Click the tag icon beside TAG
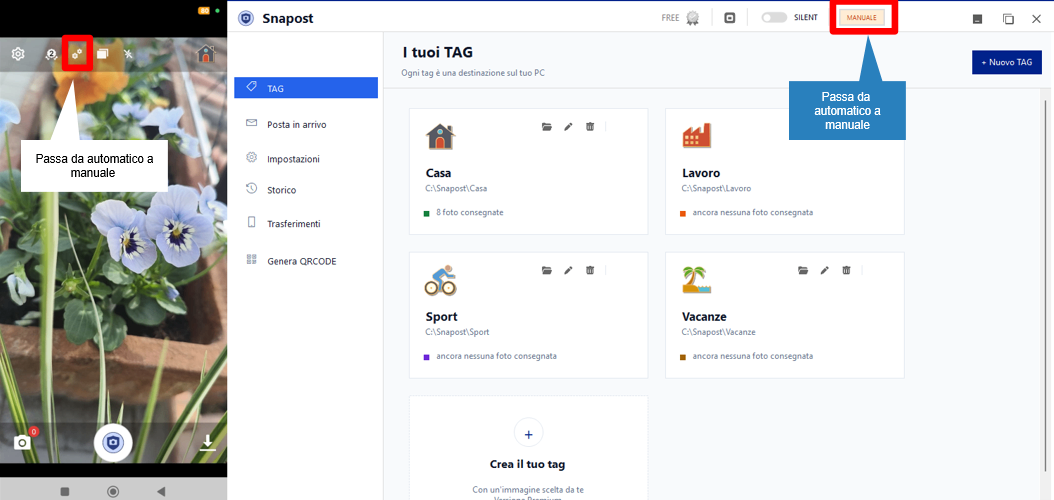1054x500 pixels. pos(252,87)
